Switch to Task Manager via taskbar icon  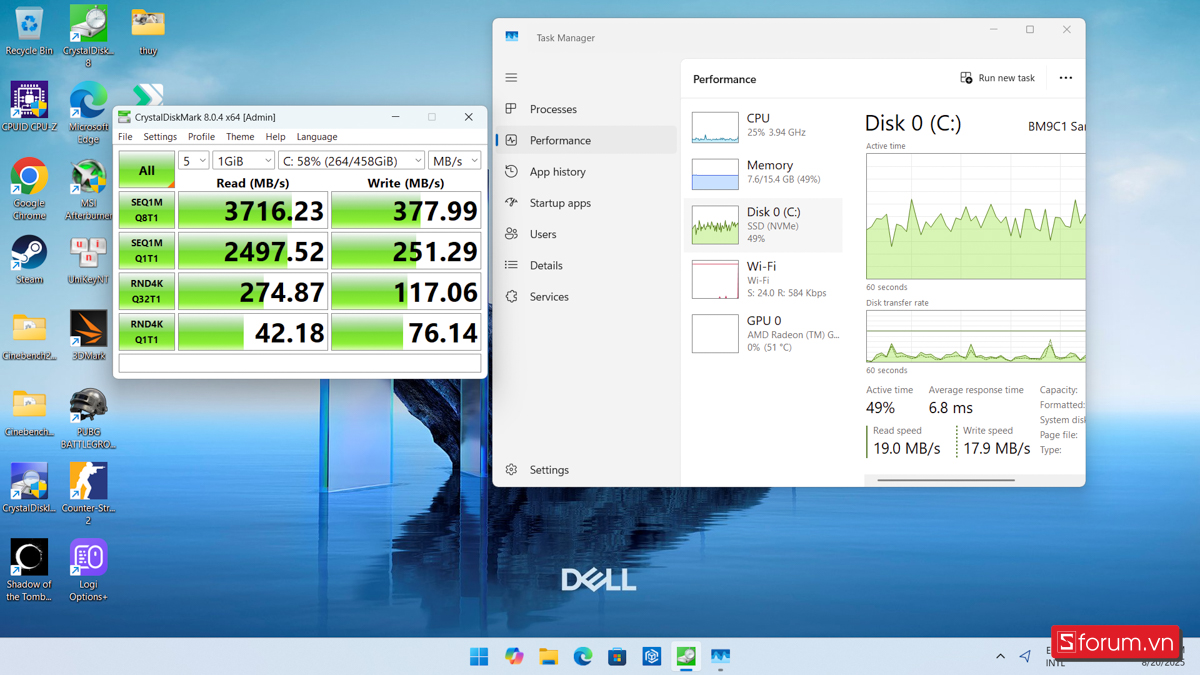[720, 657]
